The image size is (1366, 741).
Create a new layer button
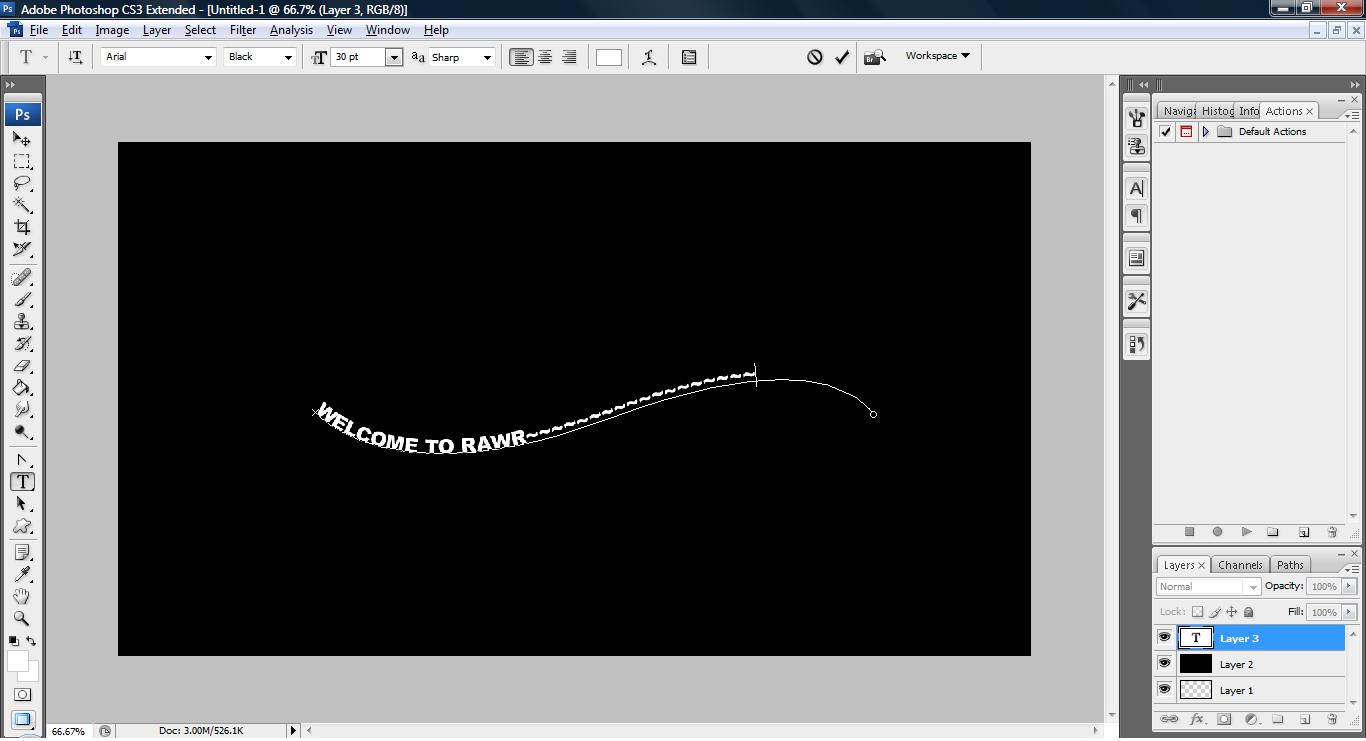point(1304,719)
